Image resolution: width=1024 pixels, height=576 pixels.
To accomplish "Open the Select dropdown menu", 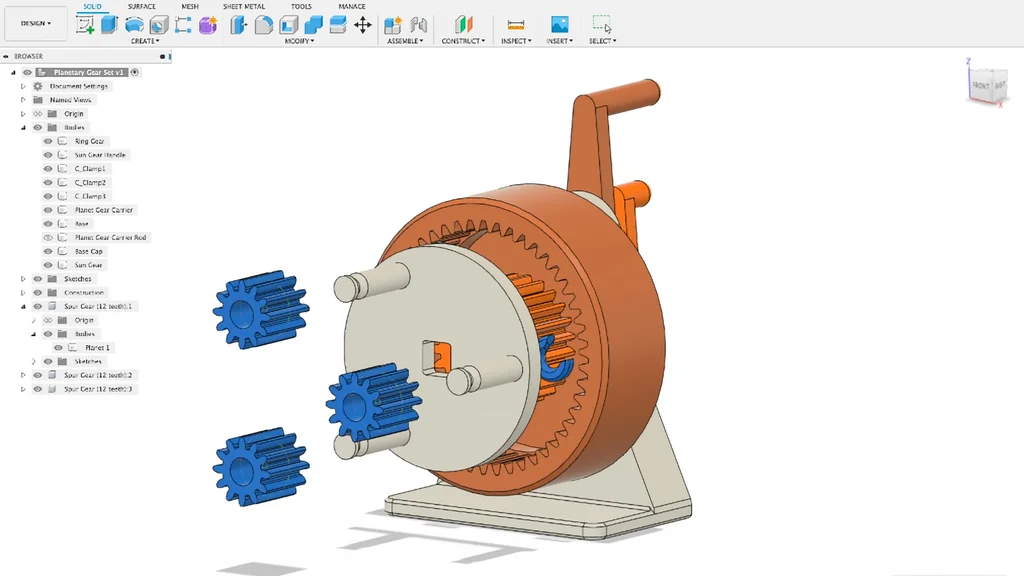I will (602, 41).
